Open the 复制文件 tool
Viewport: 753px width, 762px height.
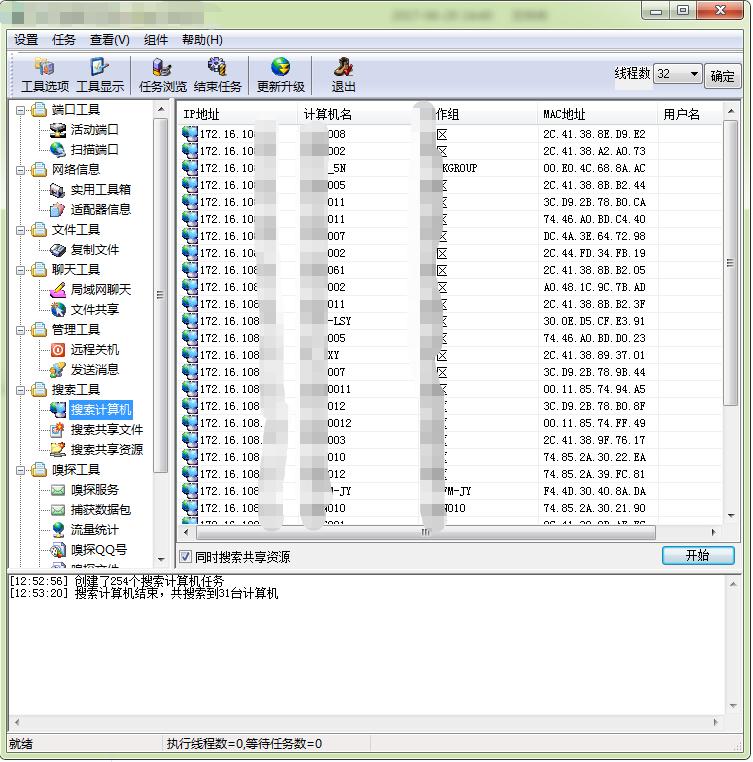(x=94, y=250)
